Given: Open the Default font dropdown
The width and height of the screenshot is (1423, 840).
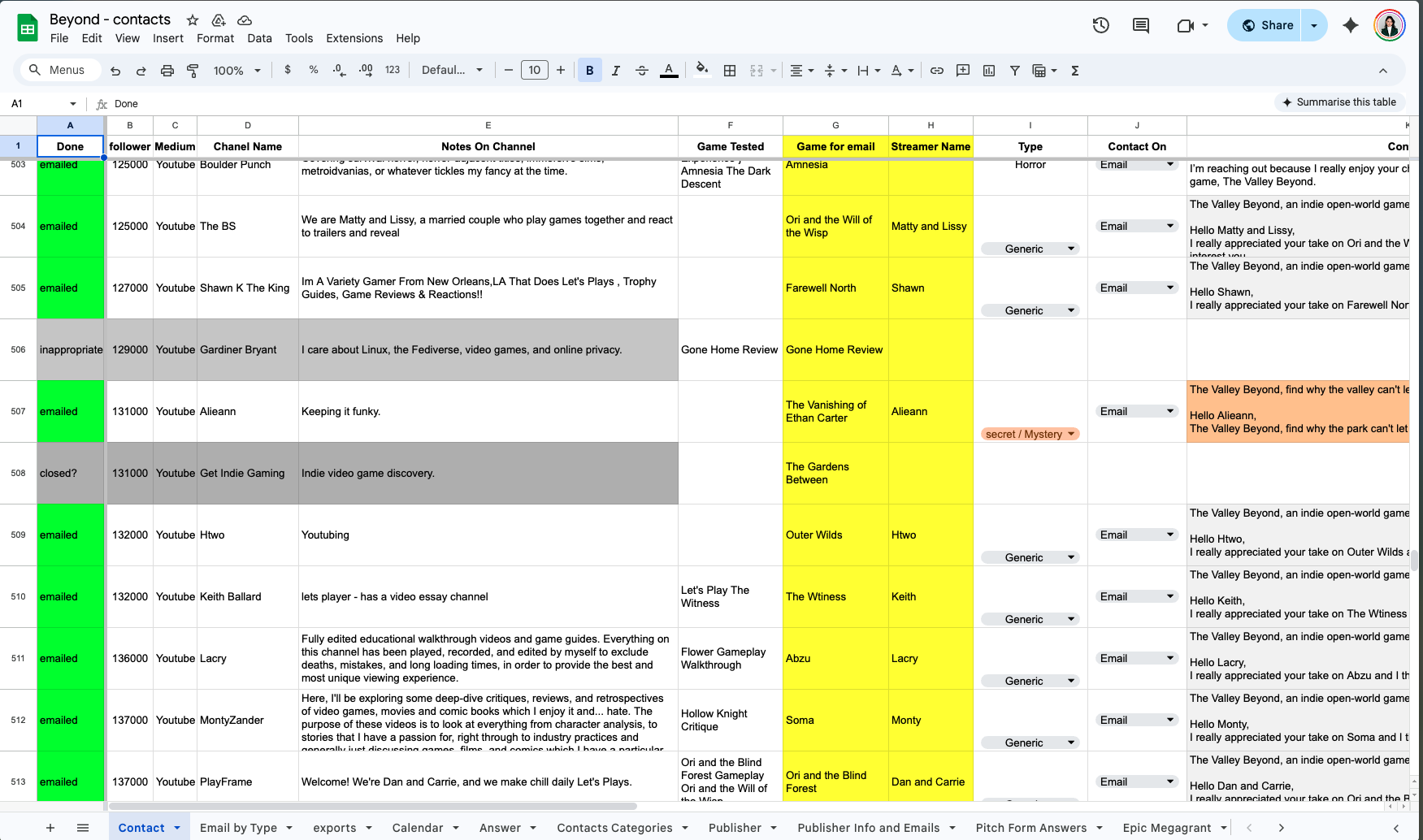Looking at the screenshot, I should [x=452, y=70].
